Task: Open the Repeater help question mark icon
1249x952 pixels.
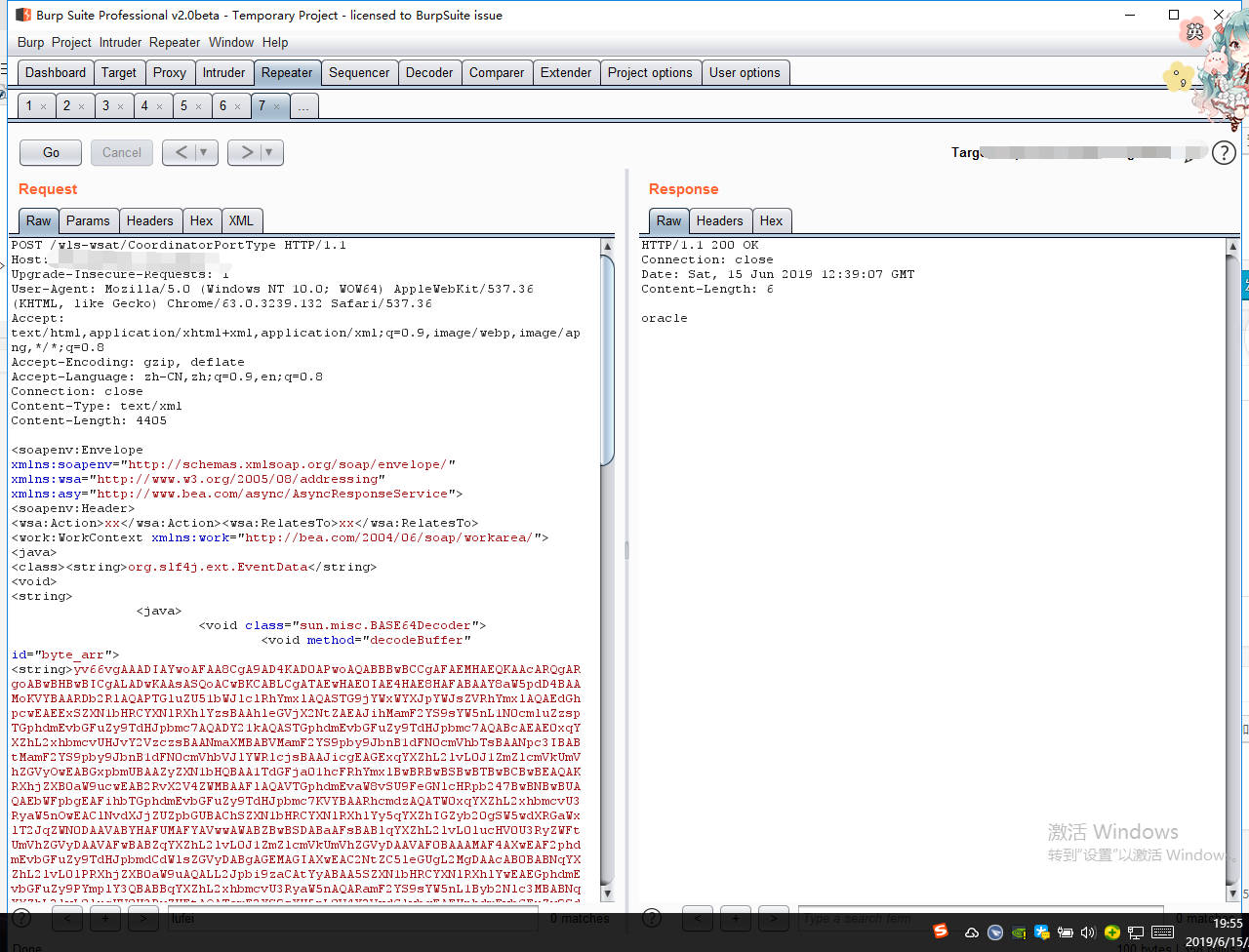Action: point(1224,152)
